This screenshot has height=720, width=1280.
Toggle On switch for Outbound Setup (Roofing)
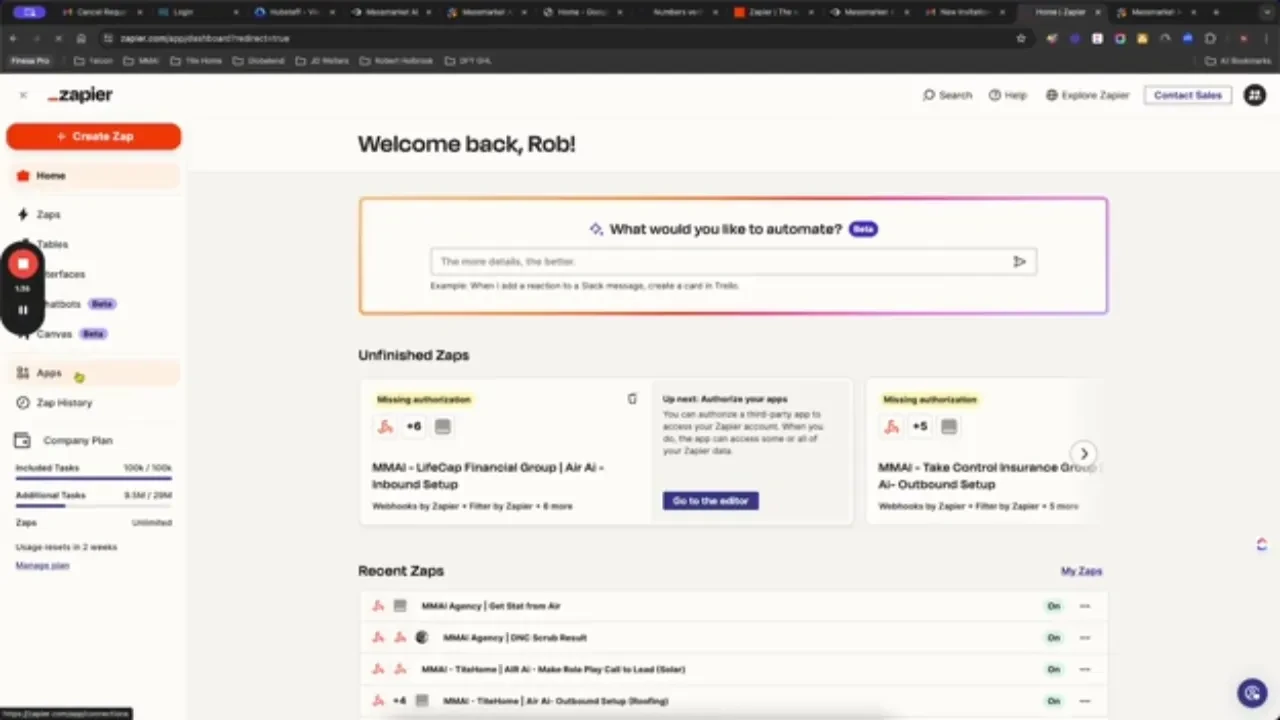coord(1053,701)
